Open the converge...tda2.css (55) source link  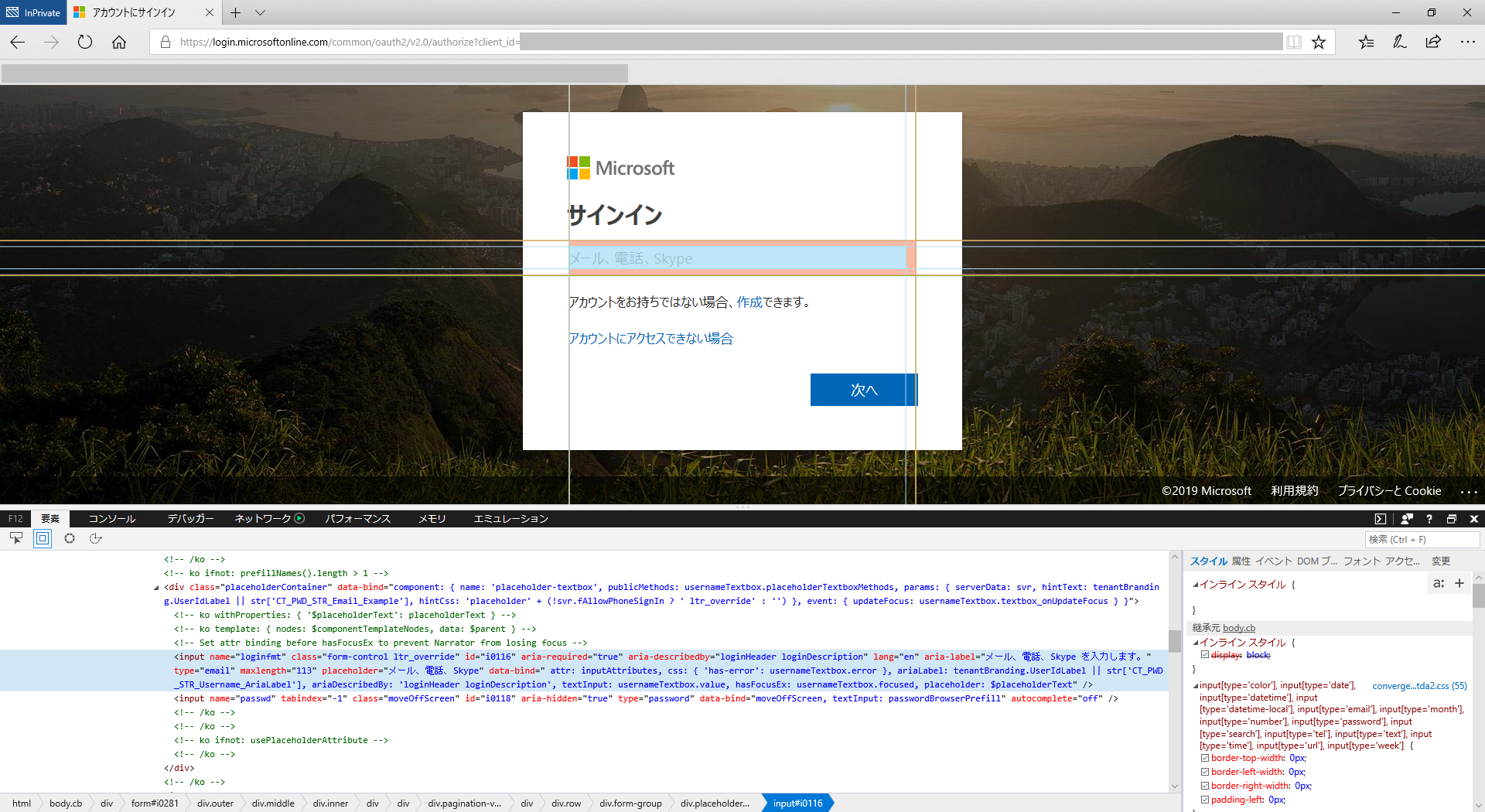pos(1419,686)
